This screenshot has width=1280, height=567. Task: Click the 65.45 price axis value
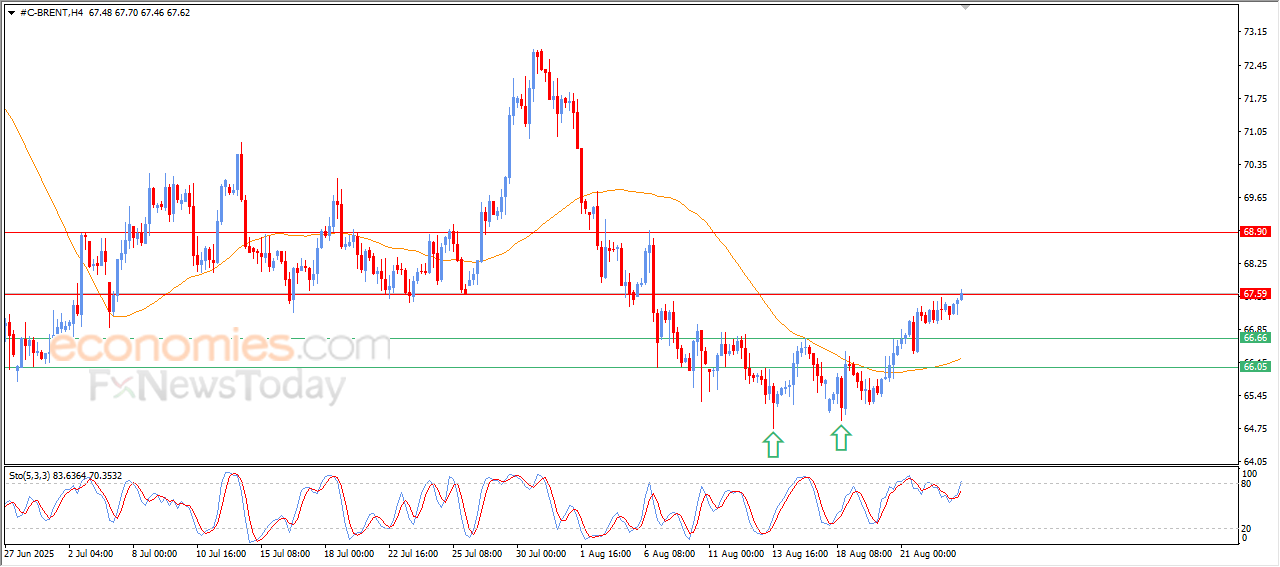pyautogui.click(x=1255, y=396)
